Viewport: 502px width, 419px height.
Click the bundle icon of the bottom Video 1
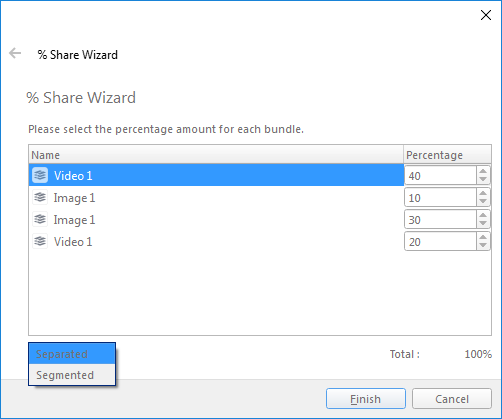[x=40, y=241]
